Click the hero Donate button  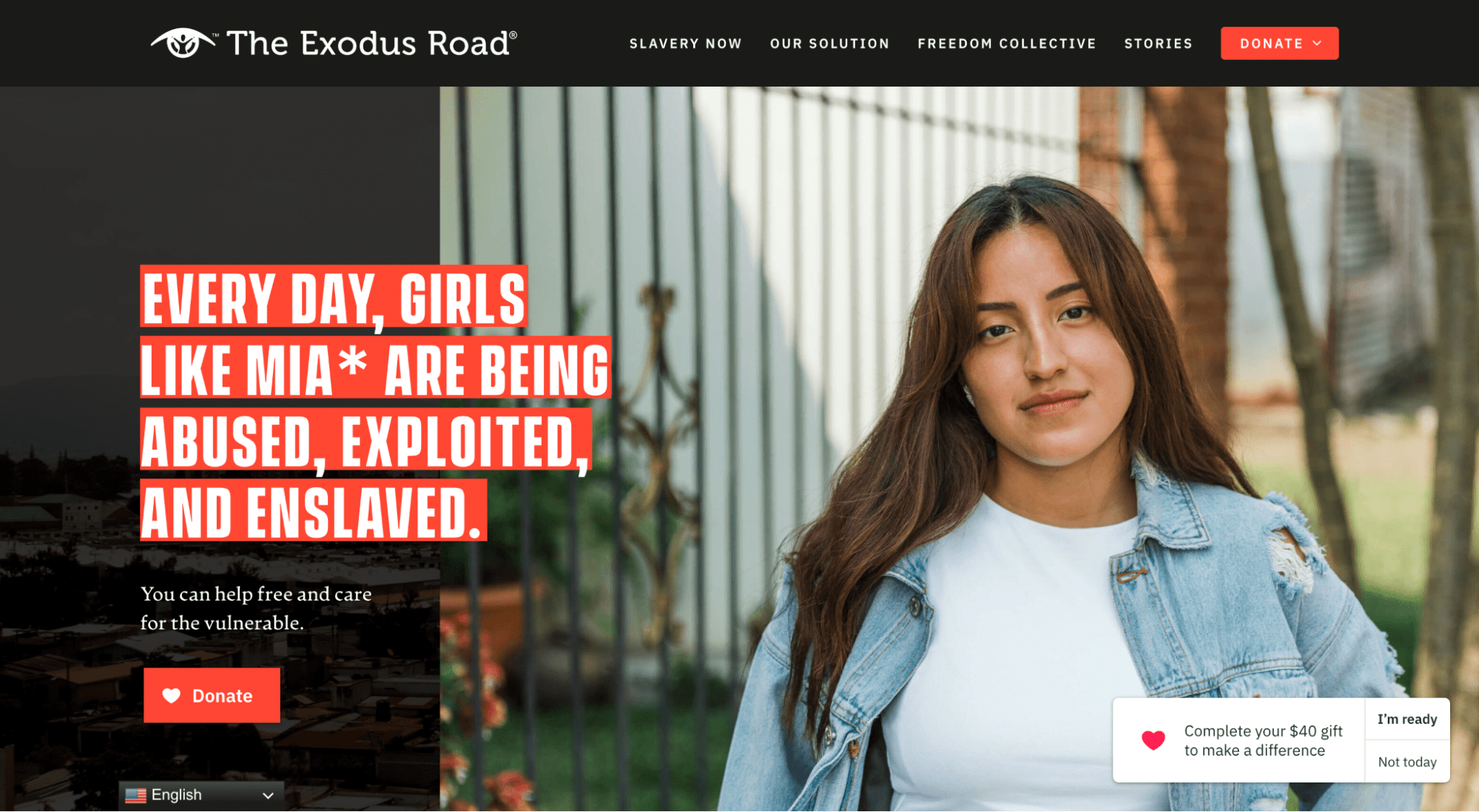coord(212,695)
